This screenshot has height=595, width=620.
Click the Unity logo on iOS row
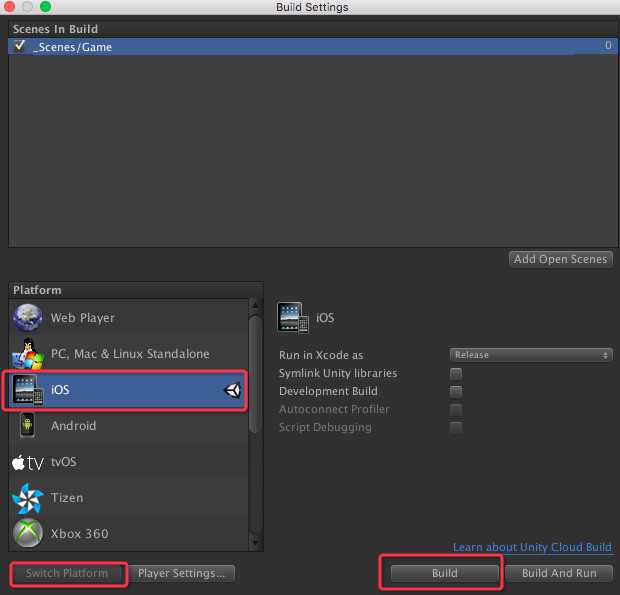click(232, 390)
